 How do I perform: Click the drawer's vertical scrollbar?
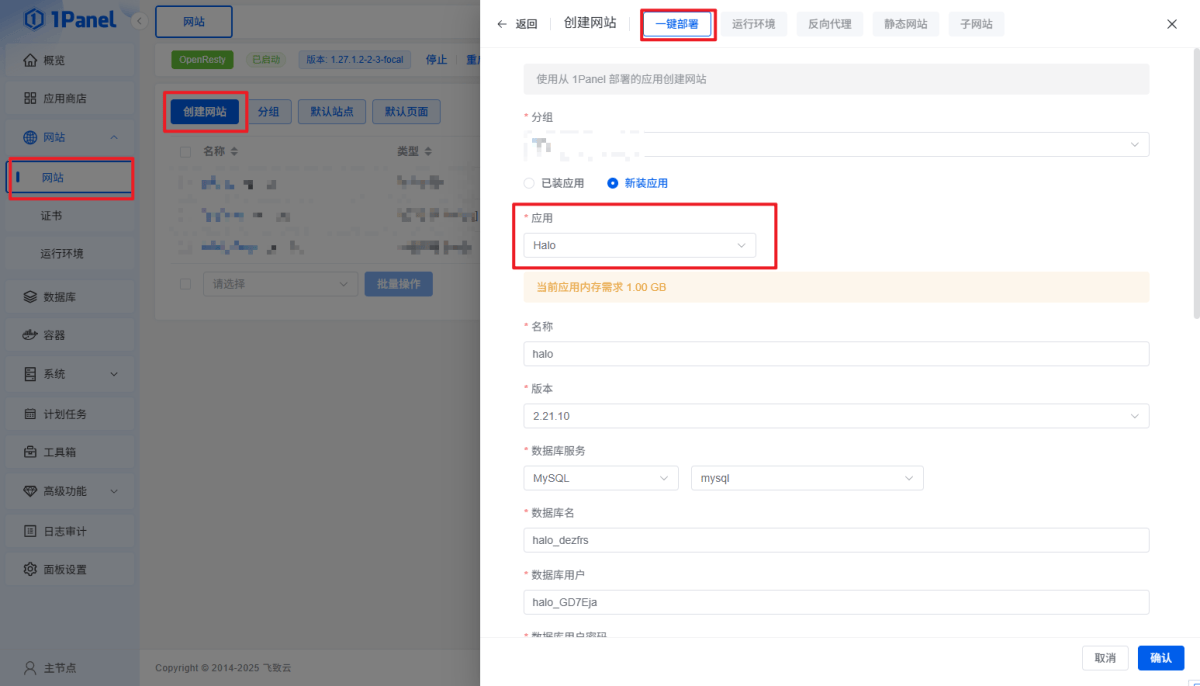pos(1196,180)
